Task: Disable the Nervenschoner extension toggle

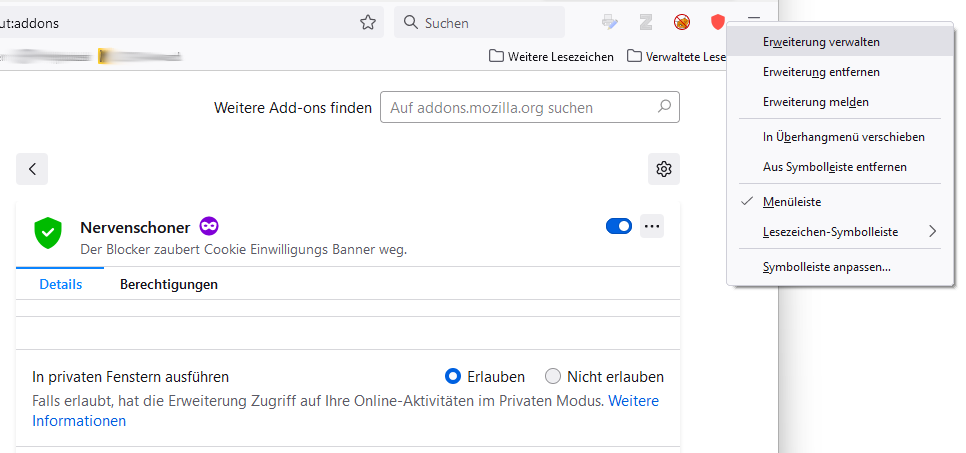Action: [619, 226]
